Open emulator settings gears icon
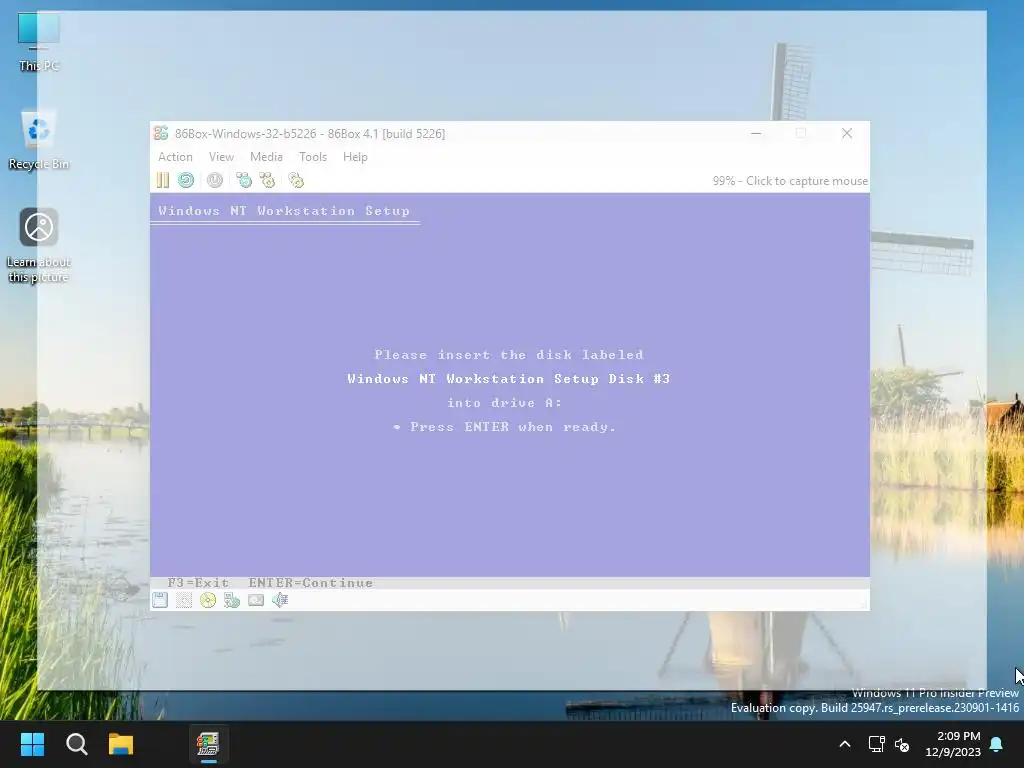Screen dimensions: 1024x768 (296, 180)
